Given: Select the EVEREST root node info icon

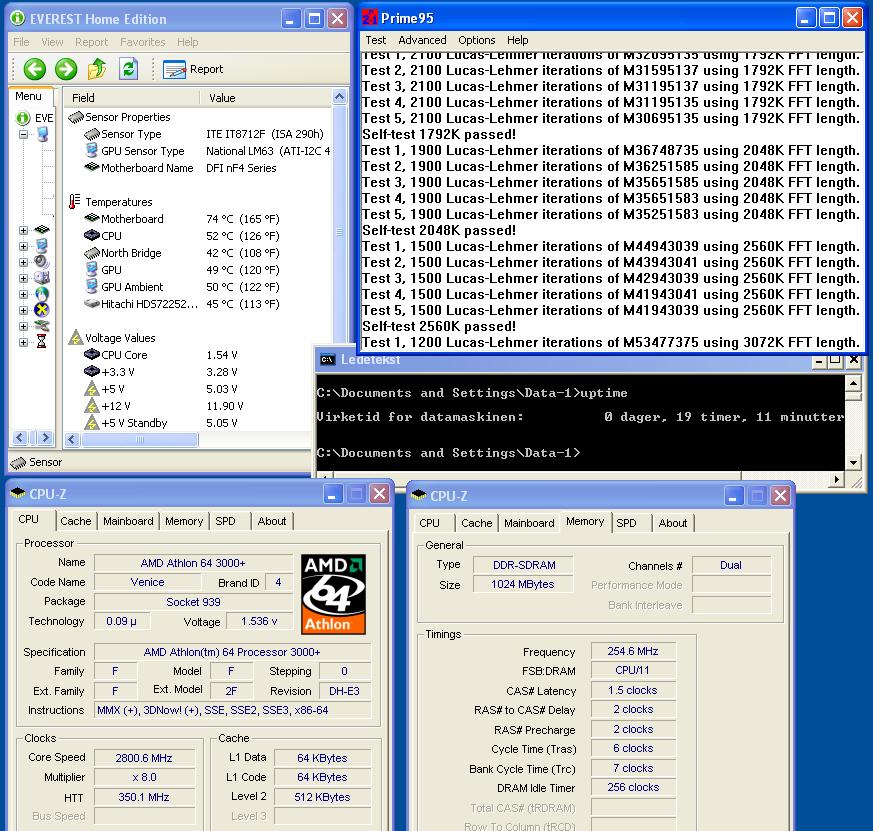Looking at the screenshot, I should [23, 118].
